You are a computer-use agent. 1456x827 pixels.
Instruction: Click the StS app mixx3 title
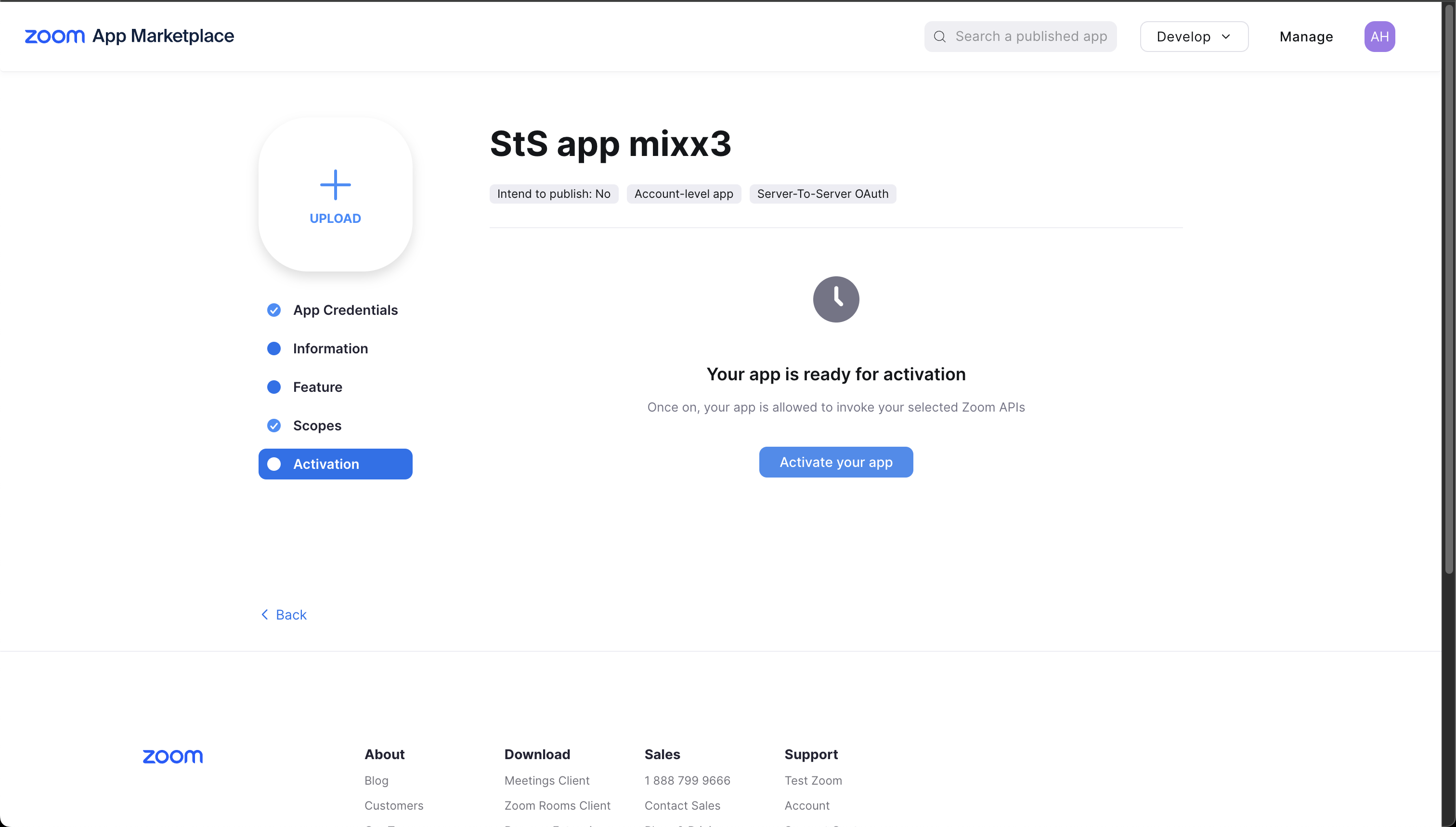point(611,144)
